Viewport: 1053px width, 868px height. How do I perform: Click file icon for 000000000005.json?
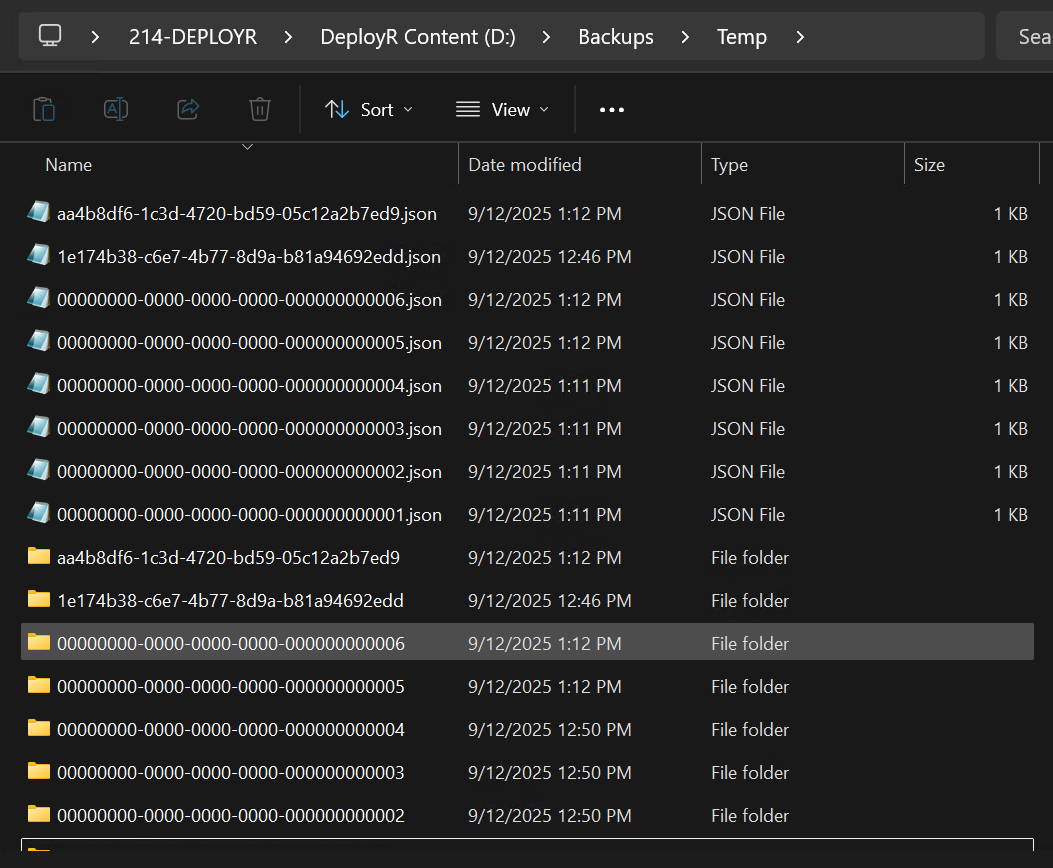pyautogui.click(x=38, y=340)
